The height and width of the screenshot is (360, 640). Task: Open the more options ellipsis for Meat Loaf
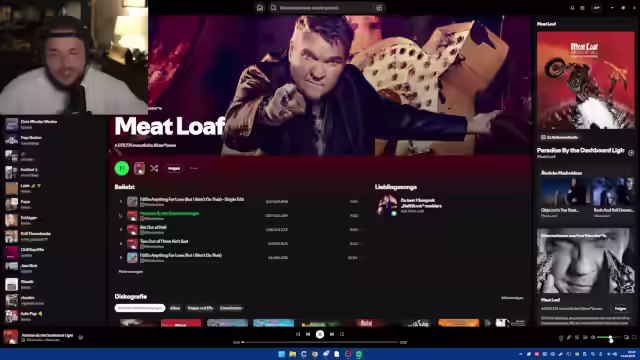193,168
